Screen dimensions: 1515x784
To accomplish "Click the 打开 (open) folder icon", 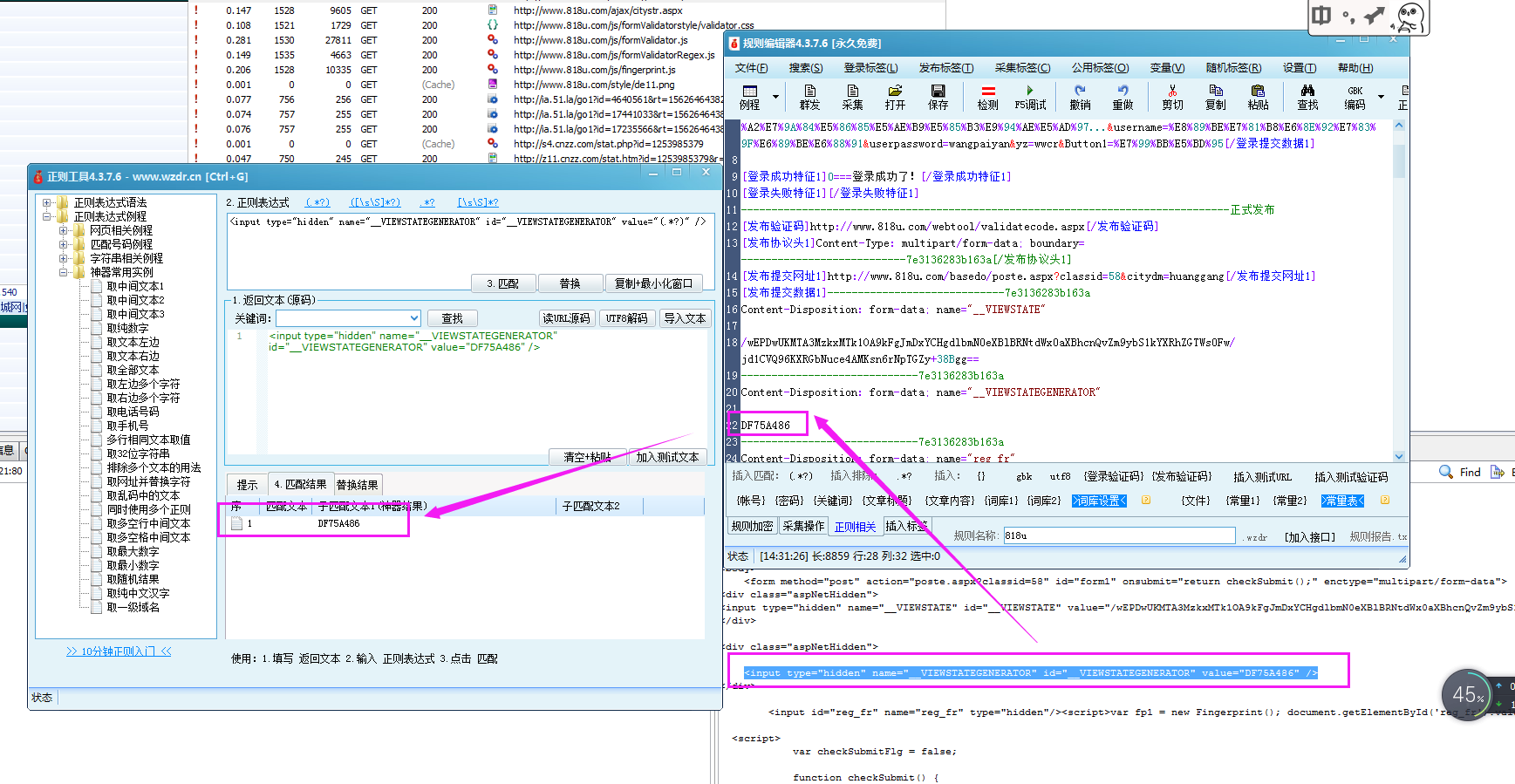I will 895,97.
